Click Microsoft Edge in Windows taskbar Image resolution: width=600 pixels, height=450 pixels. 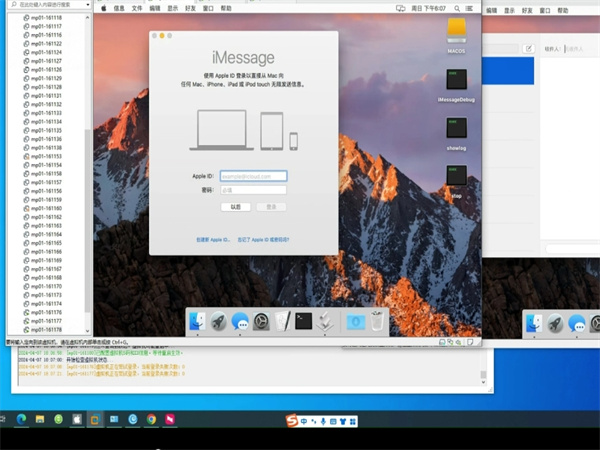[x=21, y=418]
